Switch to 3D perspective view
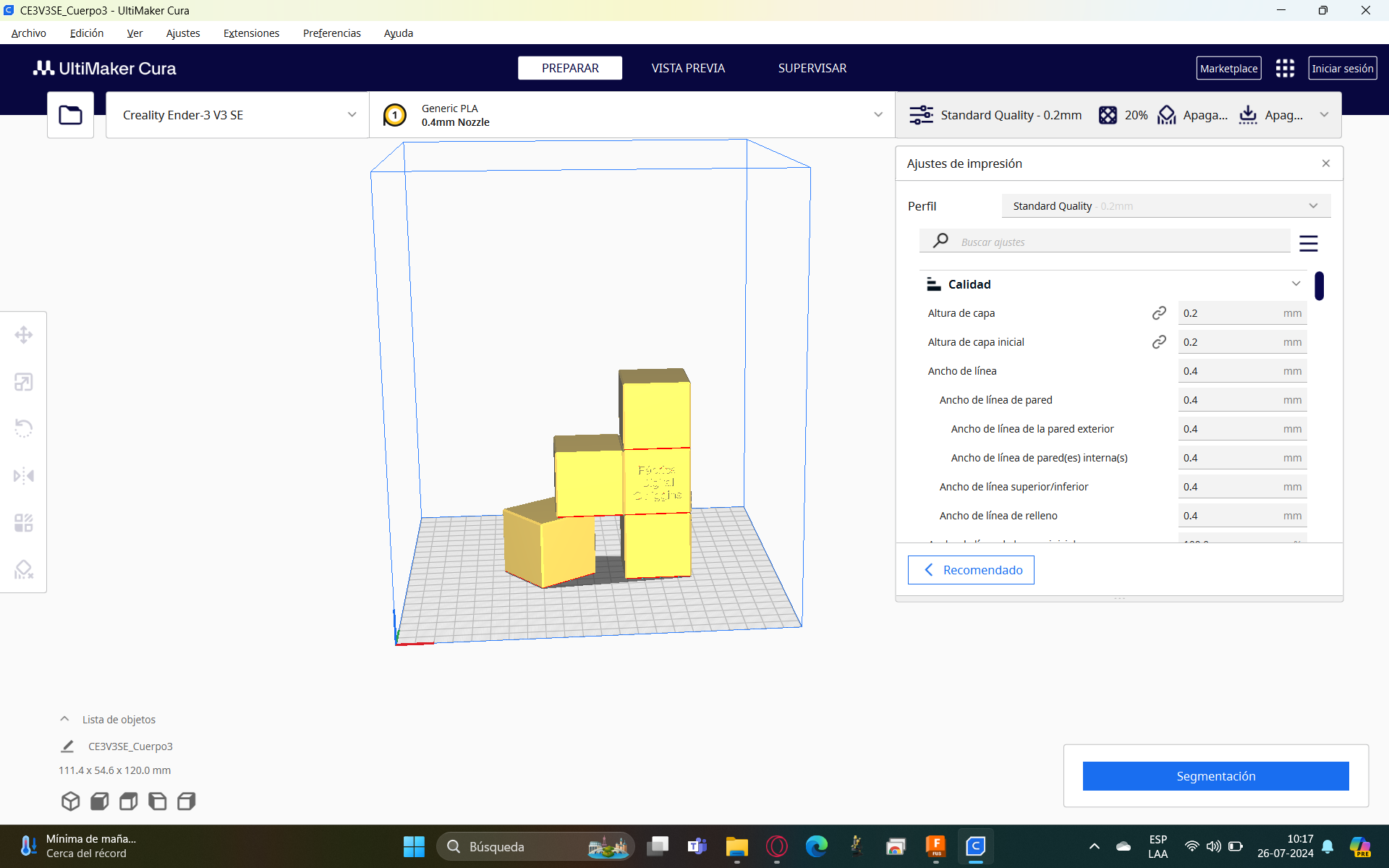The width and height of the screenshot is (1389, 868). point(70,801)
